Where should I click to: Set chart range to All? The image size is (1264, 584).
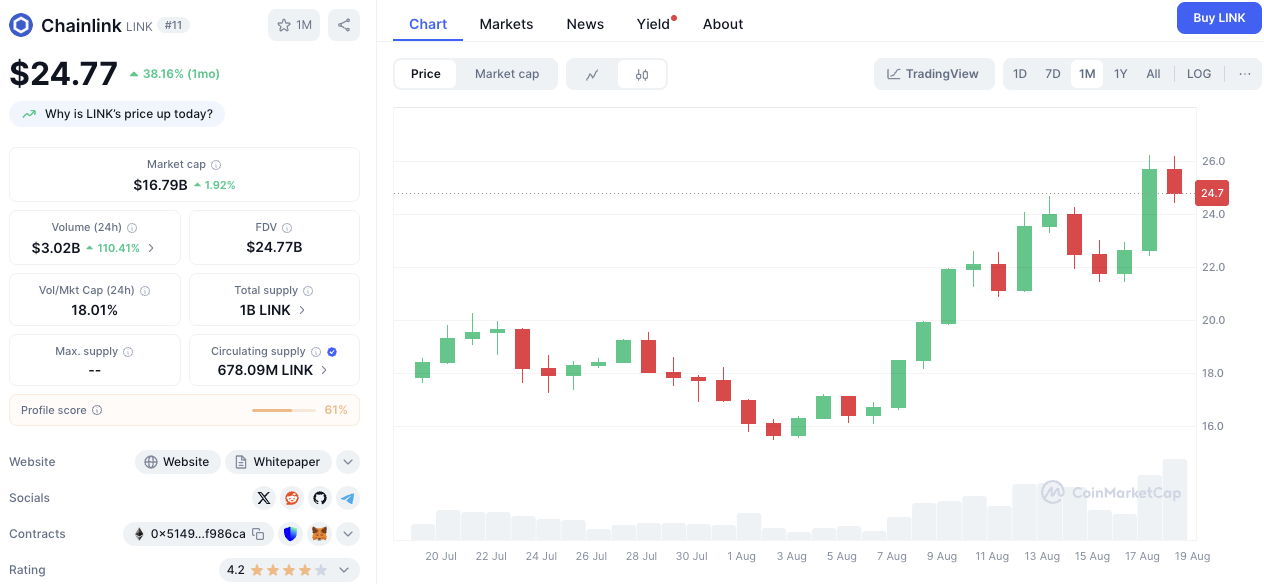(x=1153, y=74)
